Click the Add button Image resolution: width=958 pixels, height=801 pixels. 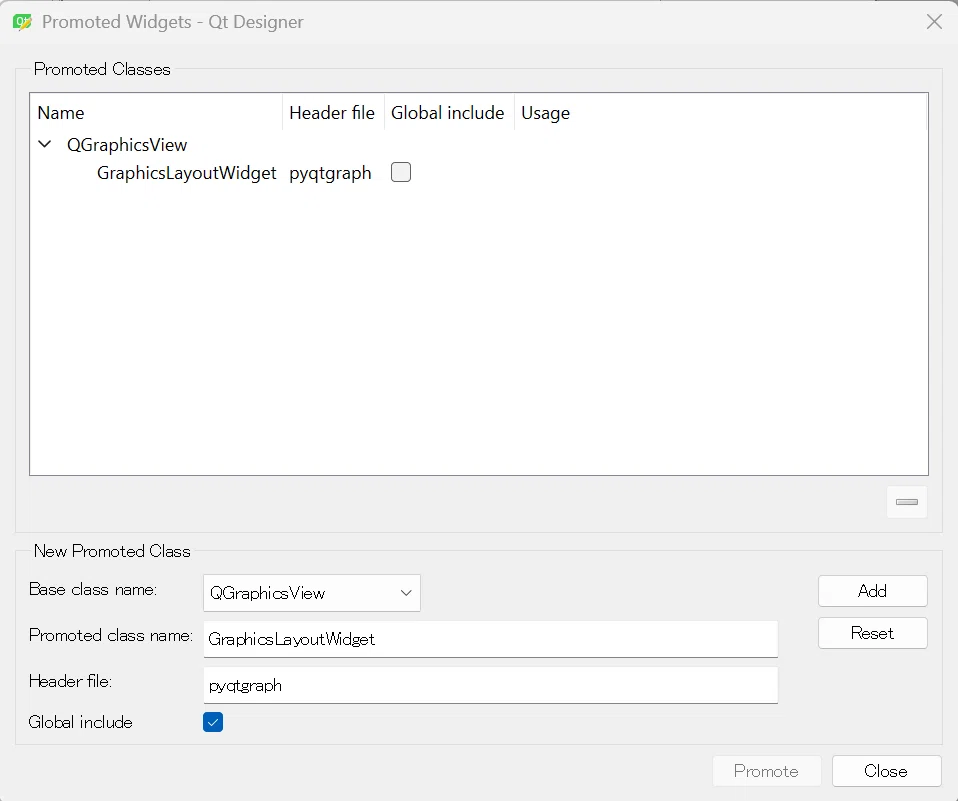pyautogui.click(x=872, y=591)
